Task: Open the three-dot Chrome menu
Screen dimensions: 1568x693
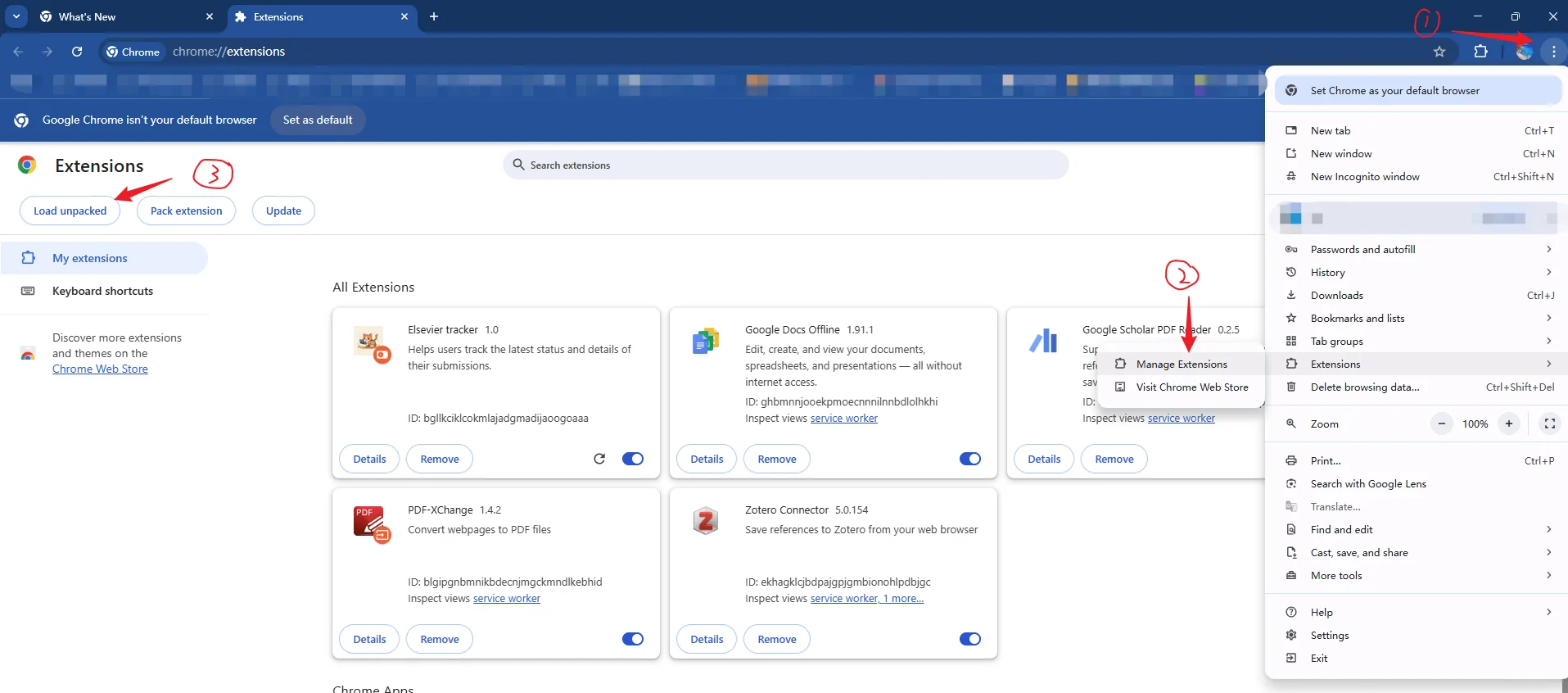Action: (x=1553, y=52)
